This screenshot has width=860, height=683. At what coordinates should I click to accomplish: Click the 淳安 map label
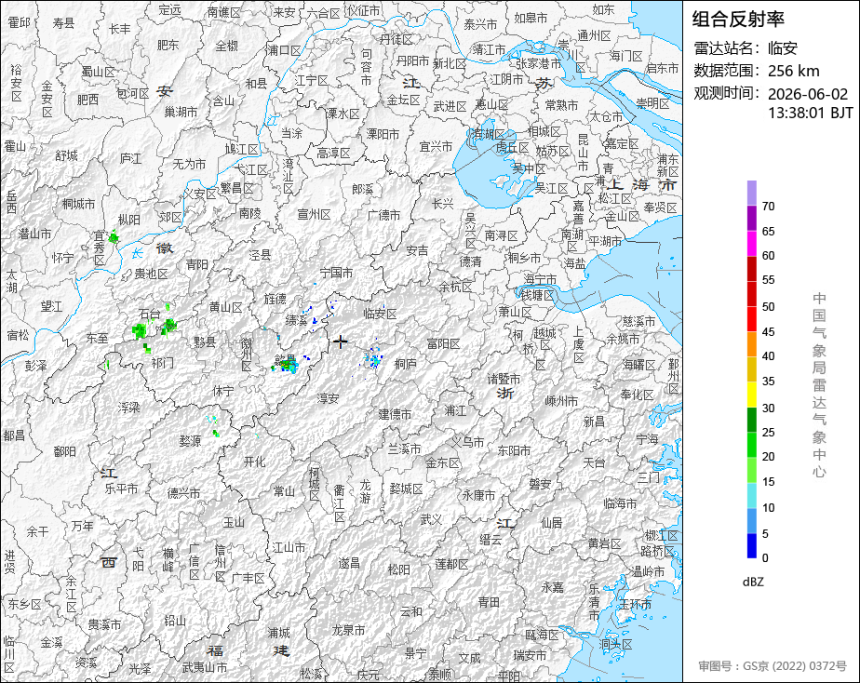[328, 399]
